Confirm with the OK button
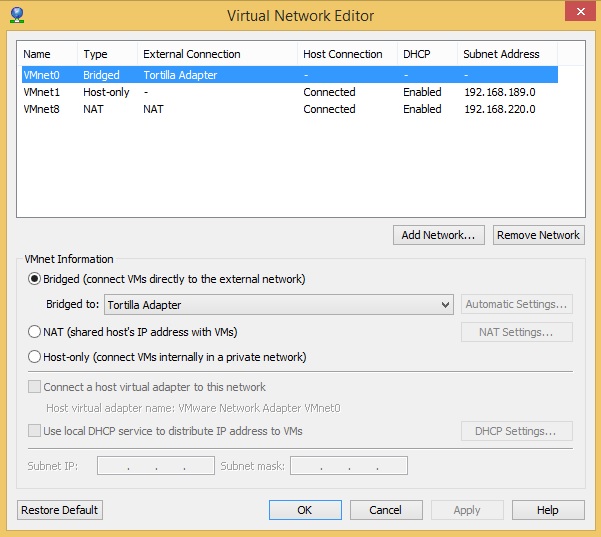This screenshot has width=601, height=537. (x=305, y=510)
